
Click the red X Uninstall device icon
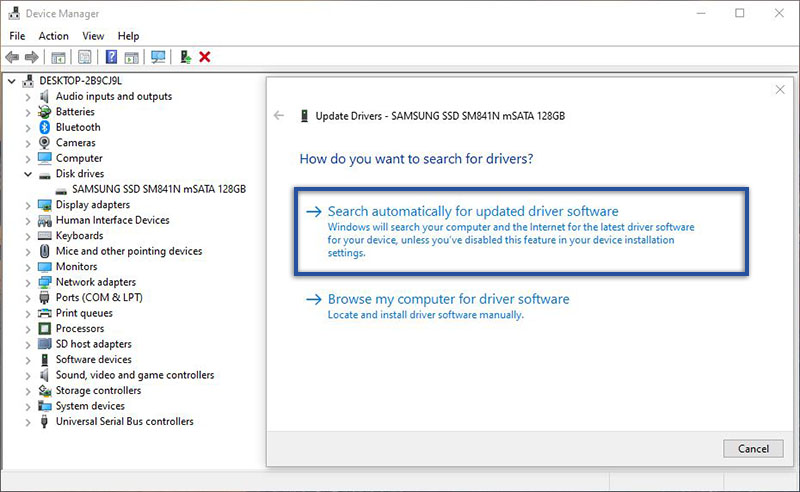click(x=205, y=57)
